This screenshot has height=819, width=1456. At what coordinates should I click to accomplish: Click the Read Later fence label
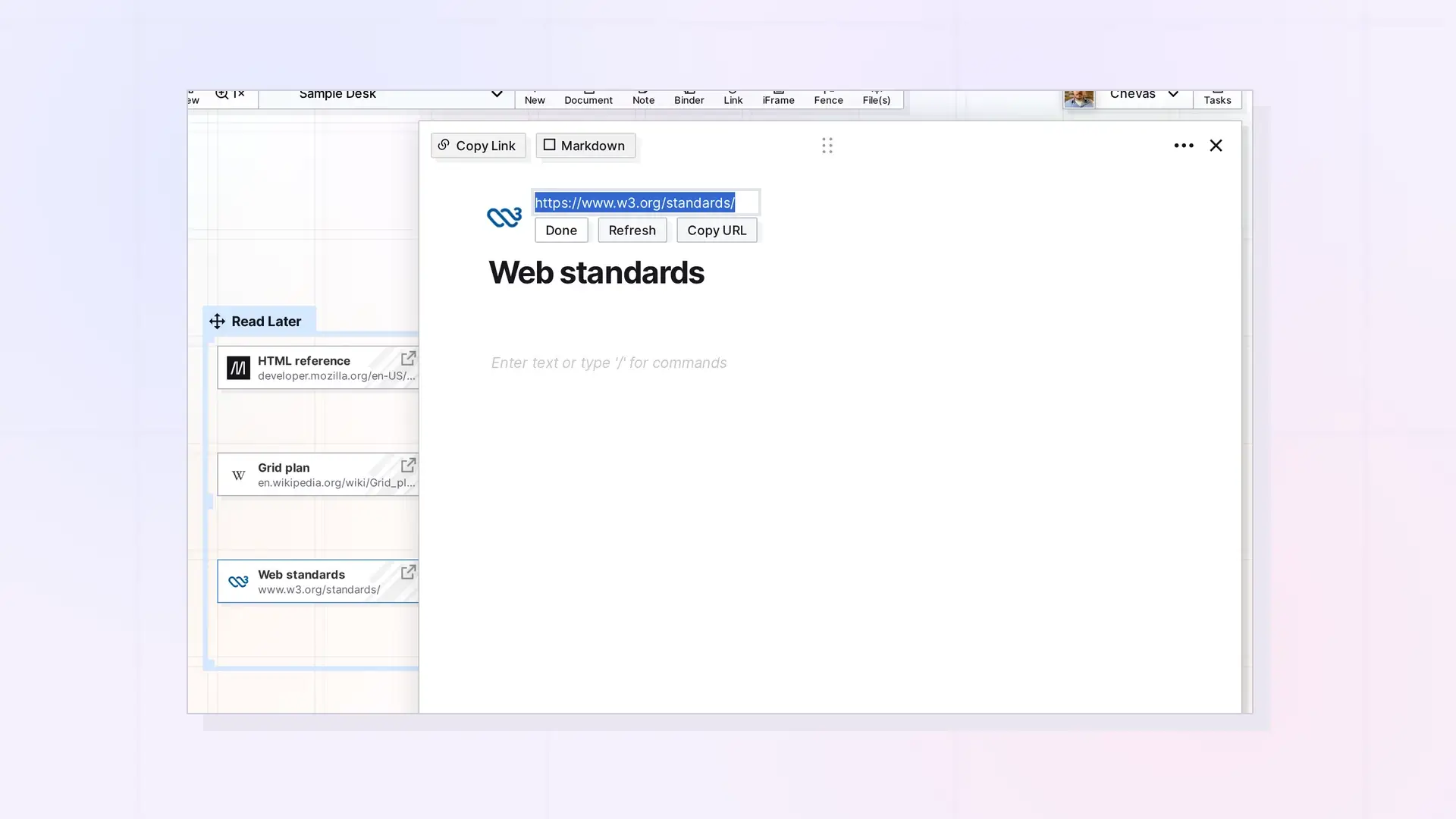(x=266, y=322)
